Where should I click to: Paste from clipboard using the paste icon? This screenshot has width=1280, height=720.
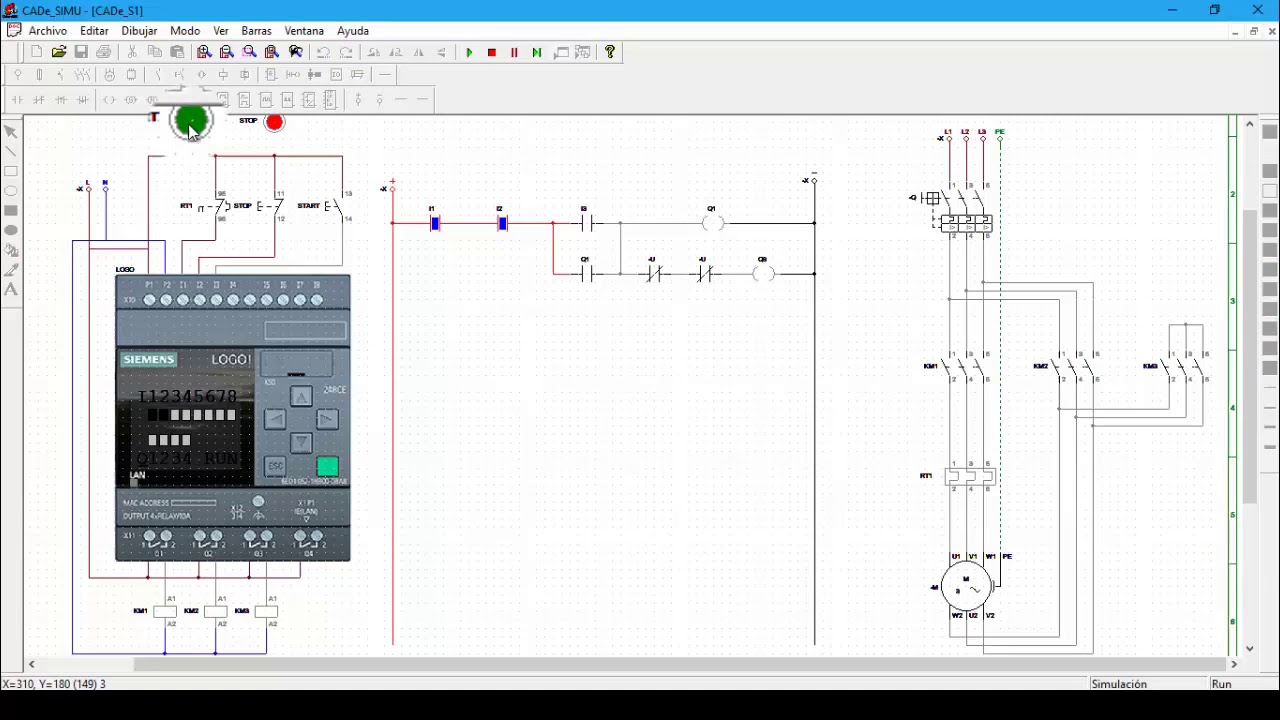pyautogui.click(x=177, y=52)
